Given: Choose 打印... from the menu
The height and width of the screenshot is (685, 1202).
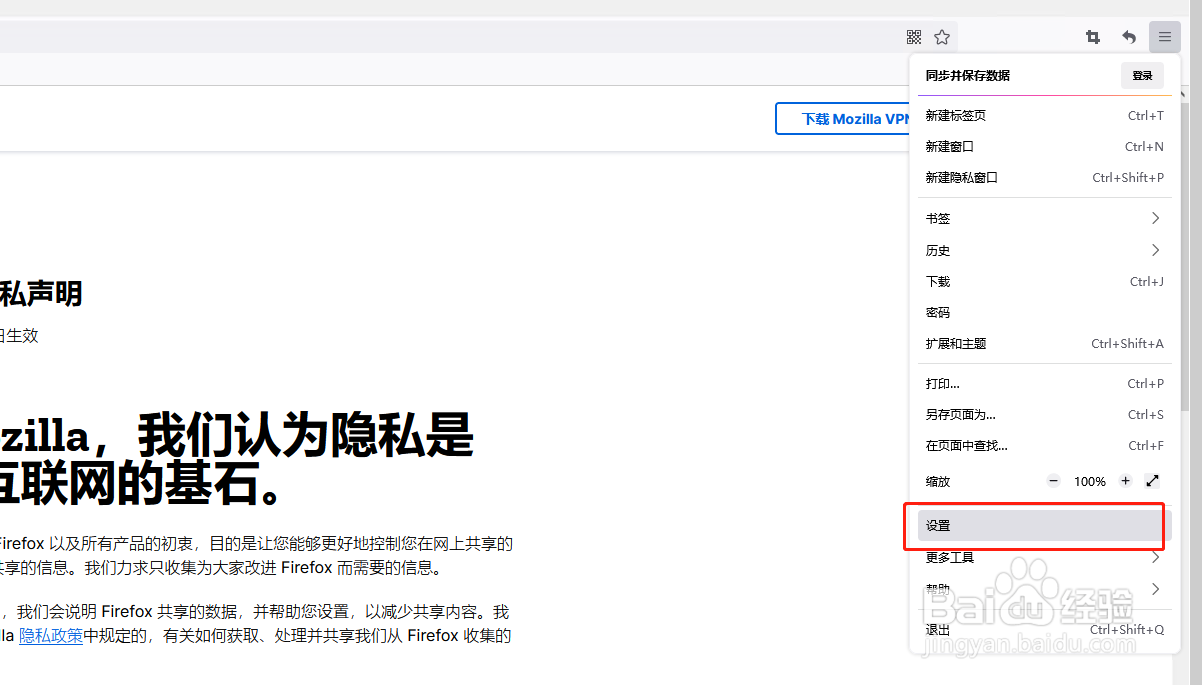Looking at the screenshot, I should pyautogui.click(x=1044, y=383).
